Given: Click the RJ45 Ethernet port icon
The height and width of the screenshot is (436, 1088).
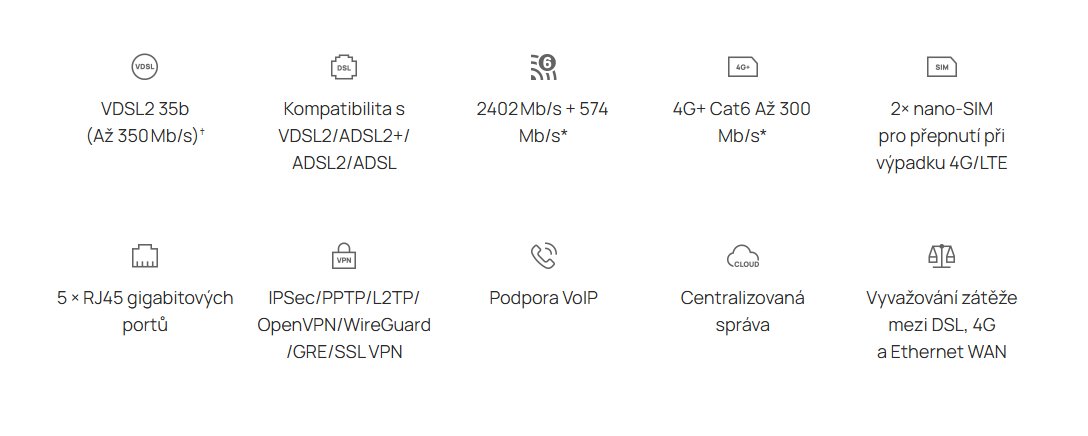Looking at the screenshot, I should pyautogui.click(x=145, y=256).
